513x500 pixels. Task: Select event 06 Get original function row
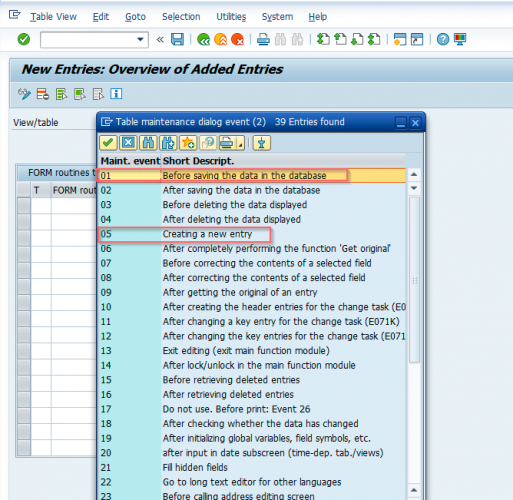tap(252, 248)
